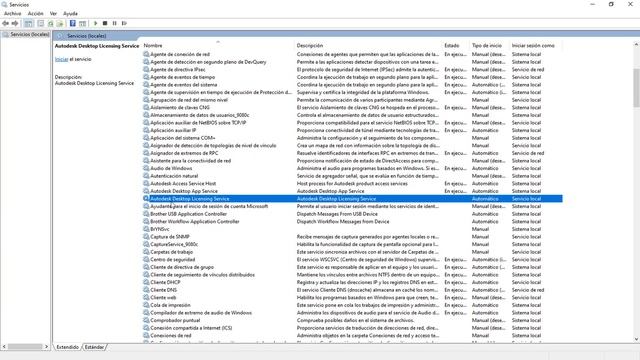The height and width of the screenshot is (360, 640).
Task: Open the Ayuda menu
Action: (x=70, y=13)
